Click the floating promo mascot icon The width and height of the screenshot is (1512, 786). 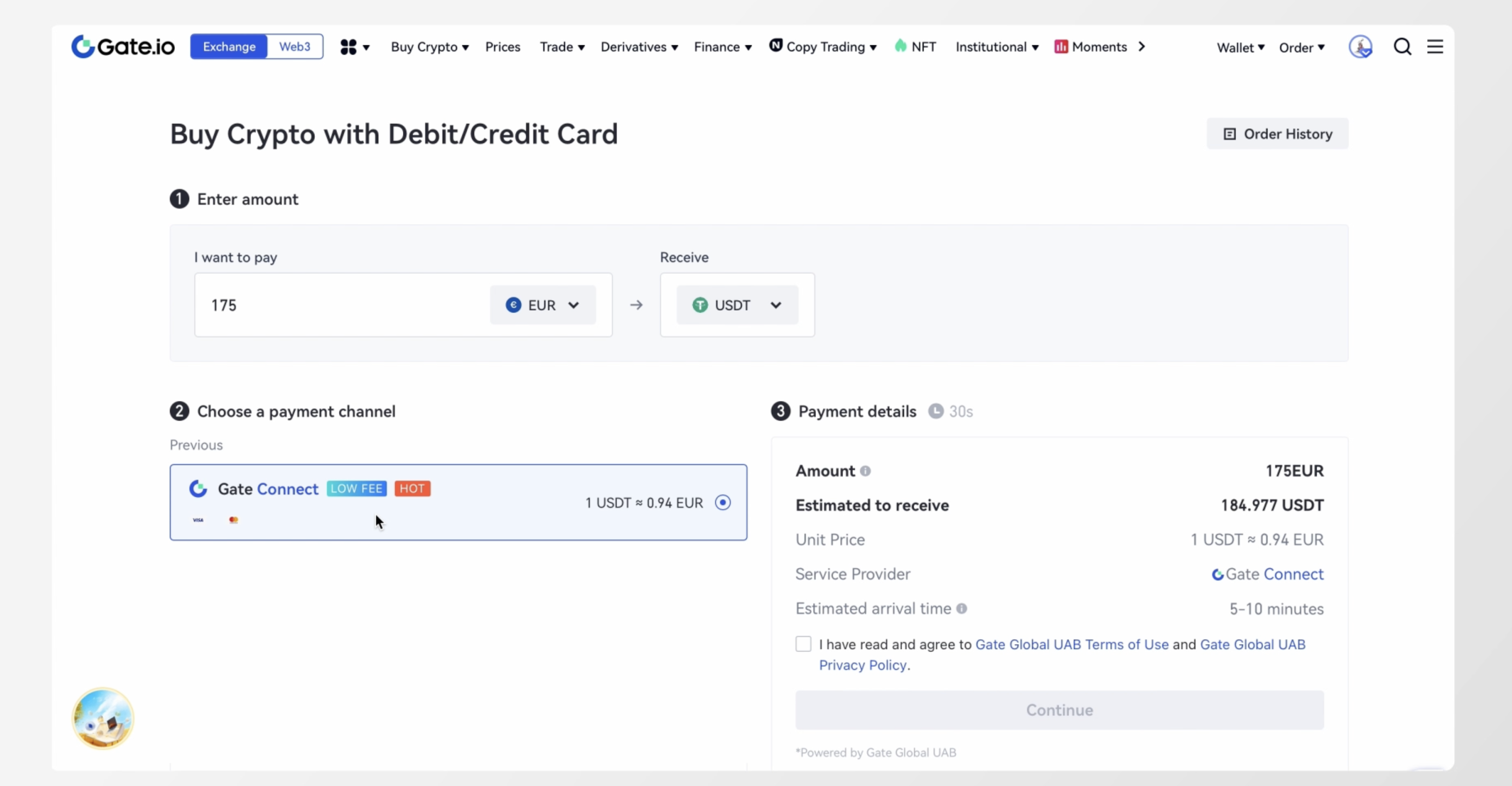coord(103,718)
